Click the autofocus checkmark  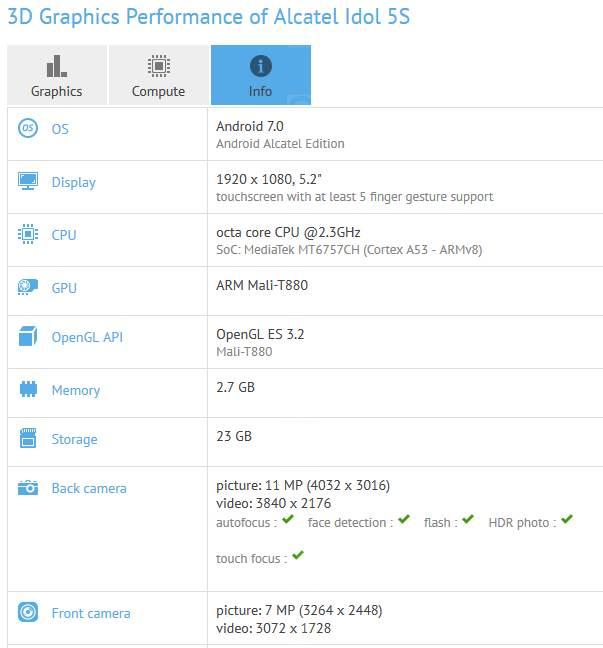coord(288,519)
